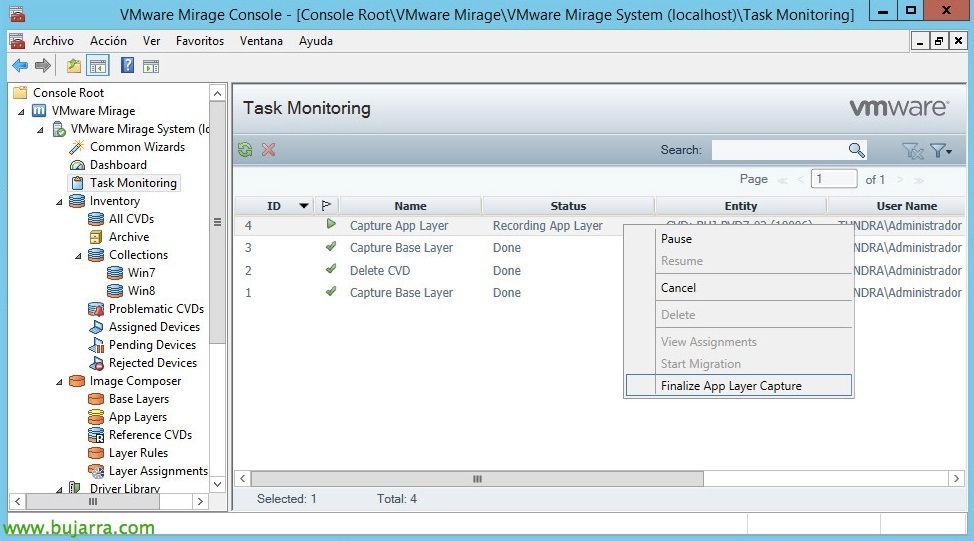This screenshot has width=974, height=541.
Task: Select the Win7 collection
Action: pos(142,273)
